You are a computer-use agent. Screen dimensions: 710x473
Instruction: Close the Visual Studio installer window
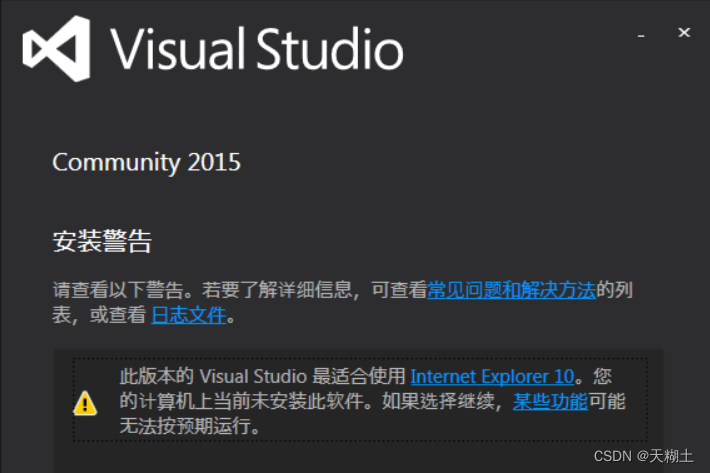[684, 33]
